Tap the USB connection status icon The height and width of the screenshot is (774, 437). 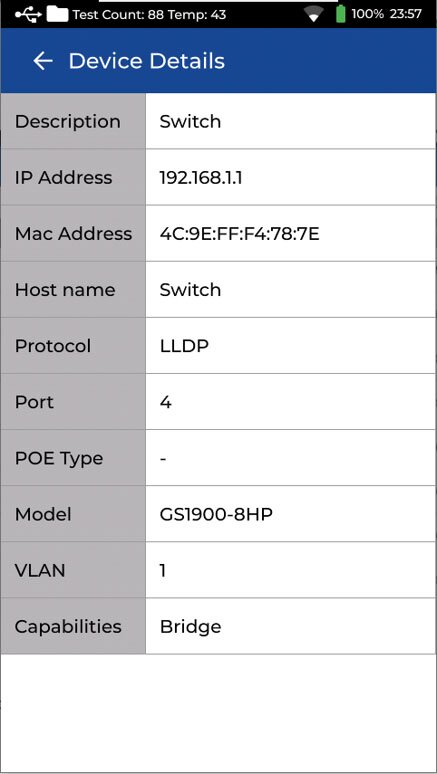(28, 14)
